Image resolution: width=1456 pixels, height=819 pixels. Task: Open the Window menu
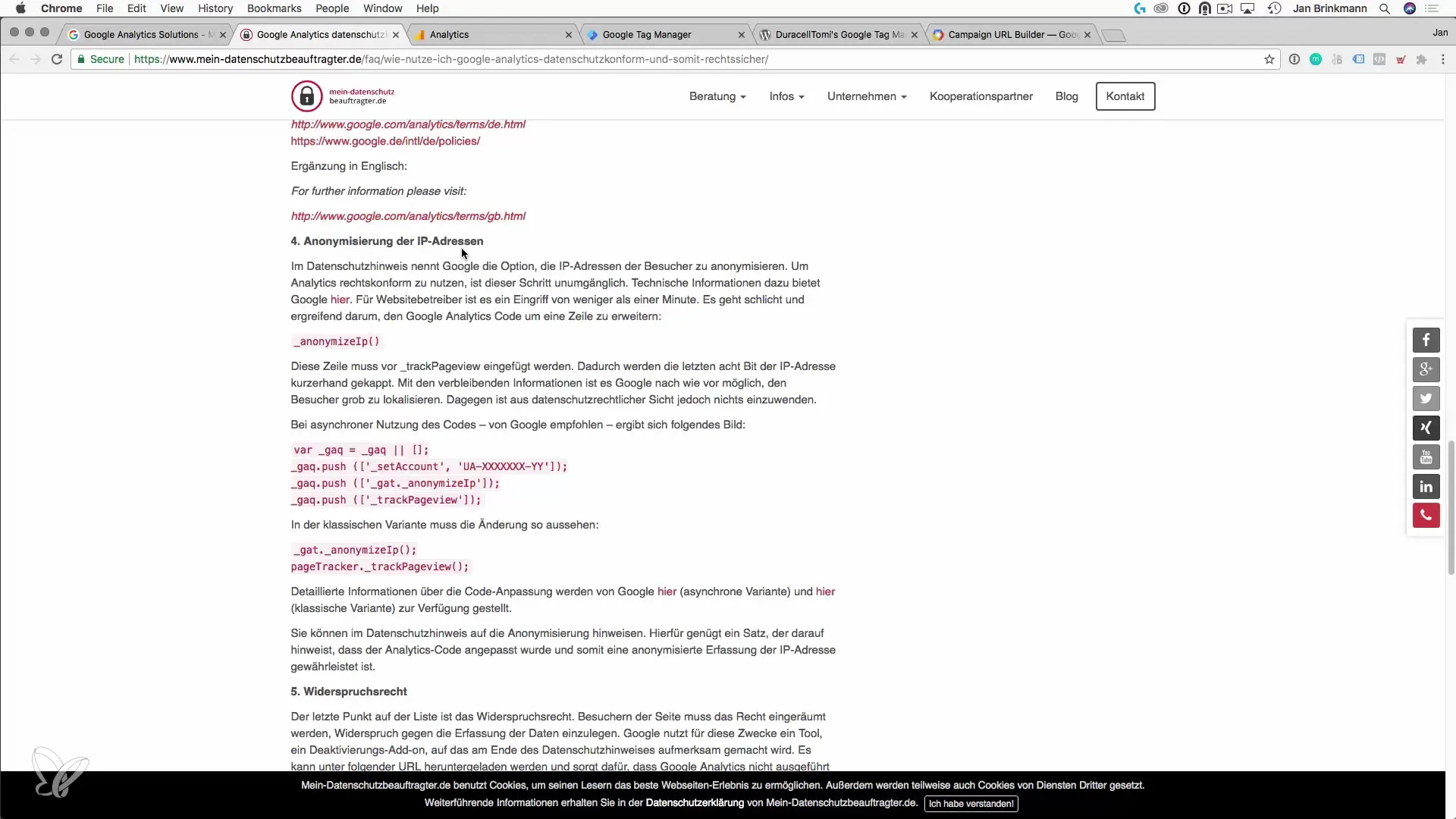(382, 8)
